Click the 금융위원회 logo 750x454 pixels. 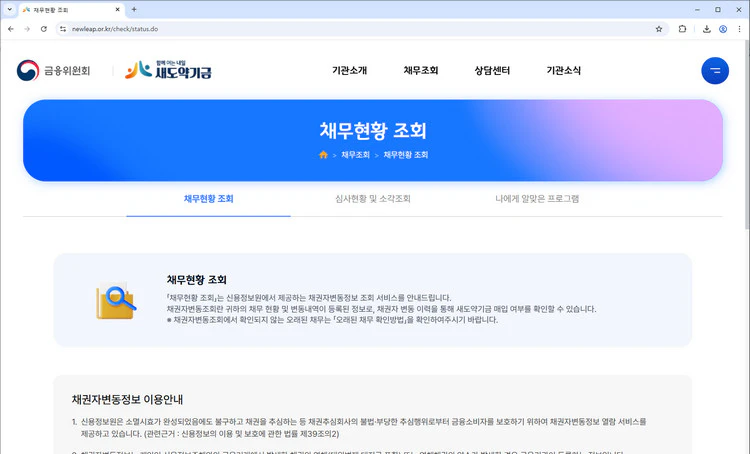(54, 71)
